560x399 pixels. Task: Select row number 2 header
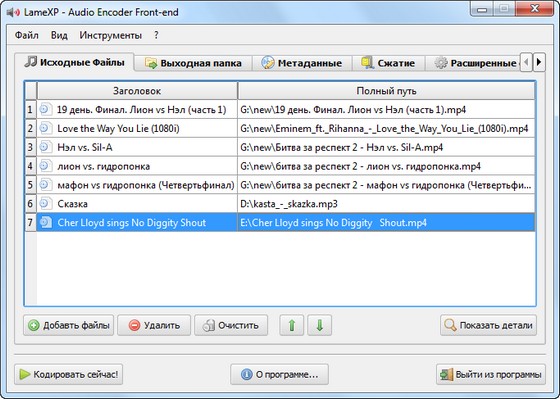[30, 128]
